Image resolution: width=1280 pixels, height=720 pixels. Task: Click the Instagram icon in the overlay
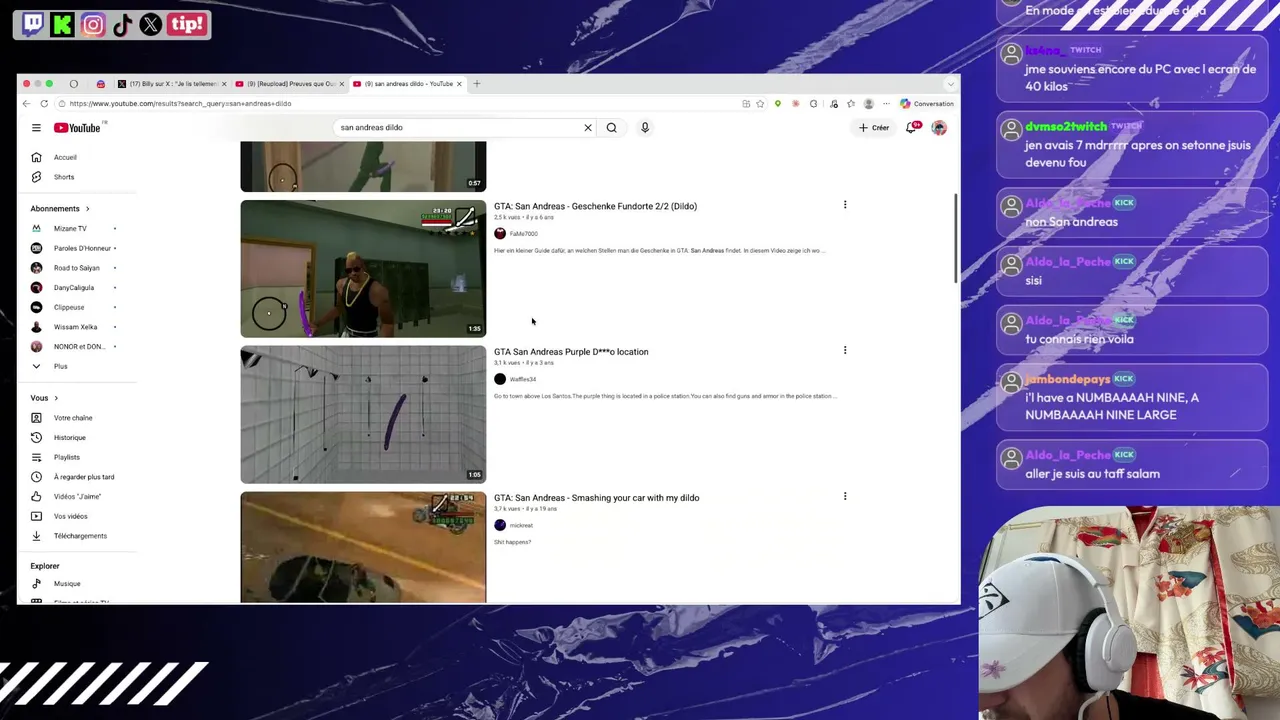click(92, 24)
